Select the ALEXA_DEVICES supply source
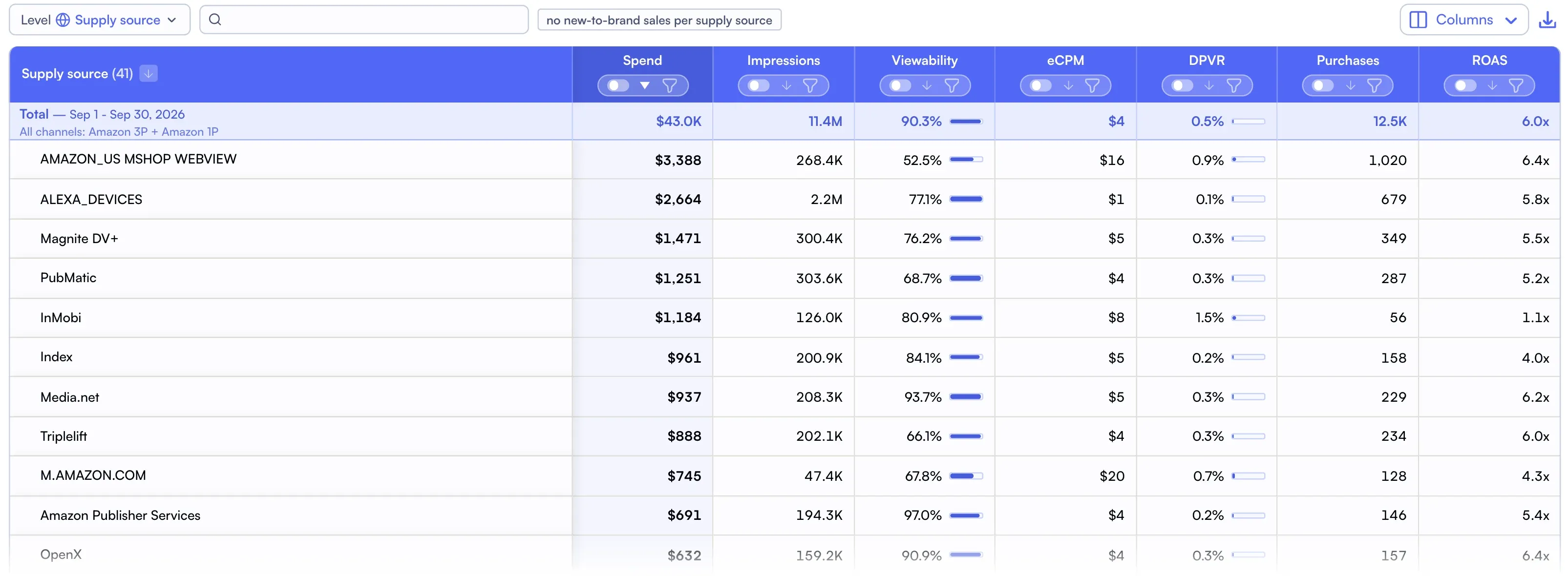Screen dimensions: 1568x576 pos(91,200)
